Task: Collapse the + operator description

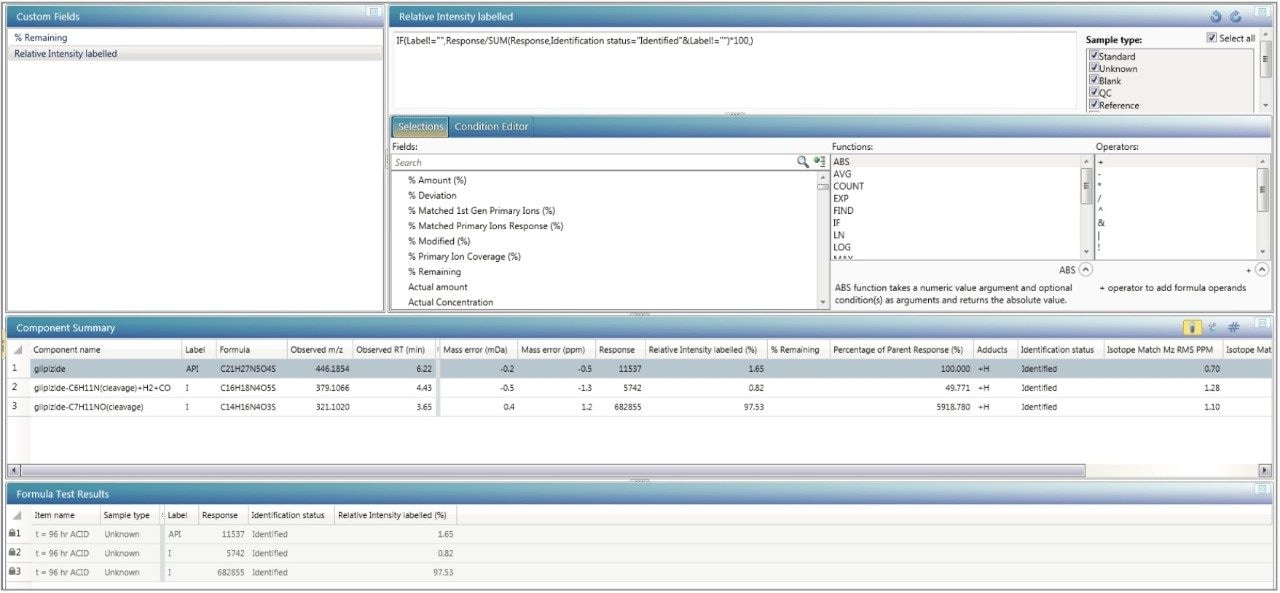Action: 1262,270
